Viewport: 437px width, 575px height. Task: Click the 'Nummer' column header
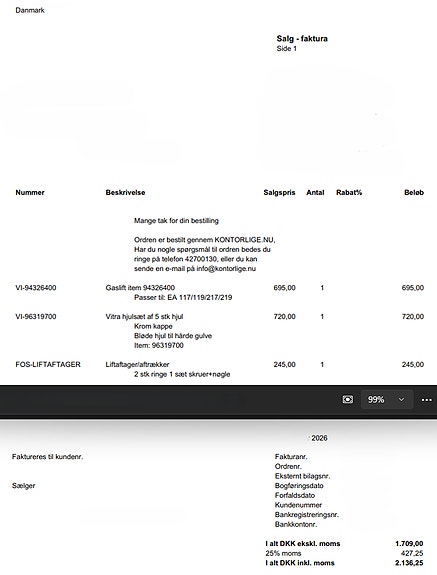point(30,193)
